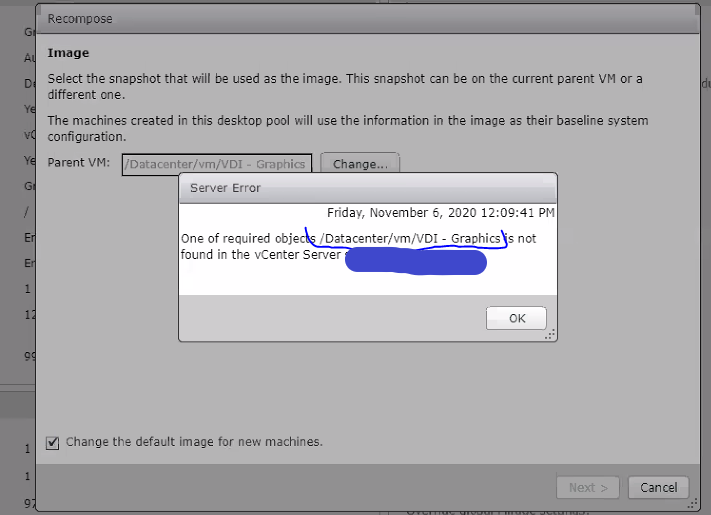
Task: Click the Image section heading
Action: [x=68, y=53]
